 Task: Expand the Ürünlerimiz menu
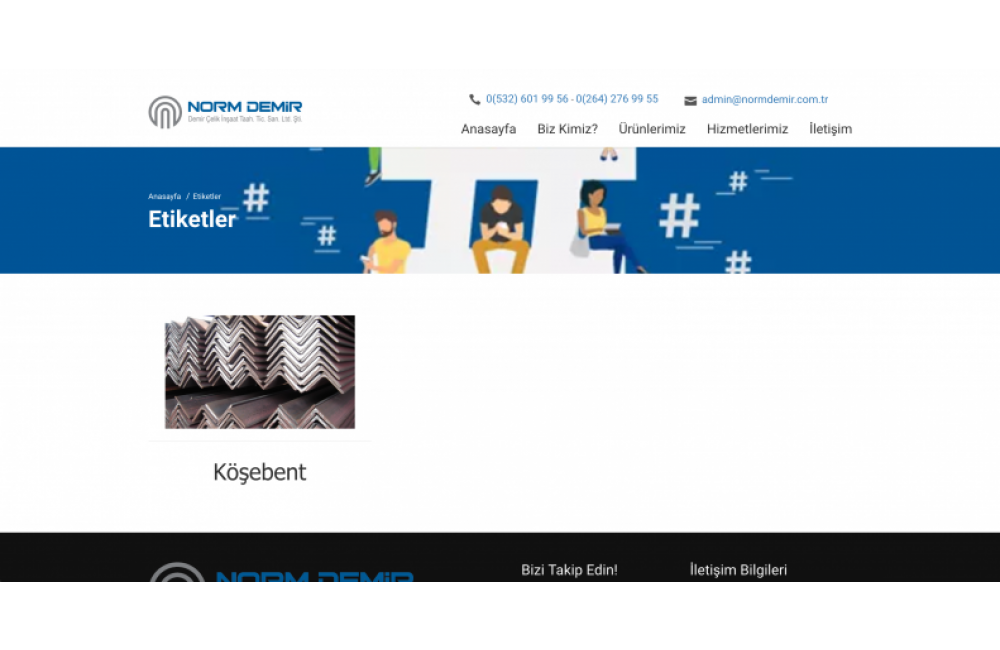click(652, 129)
